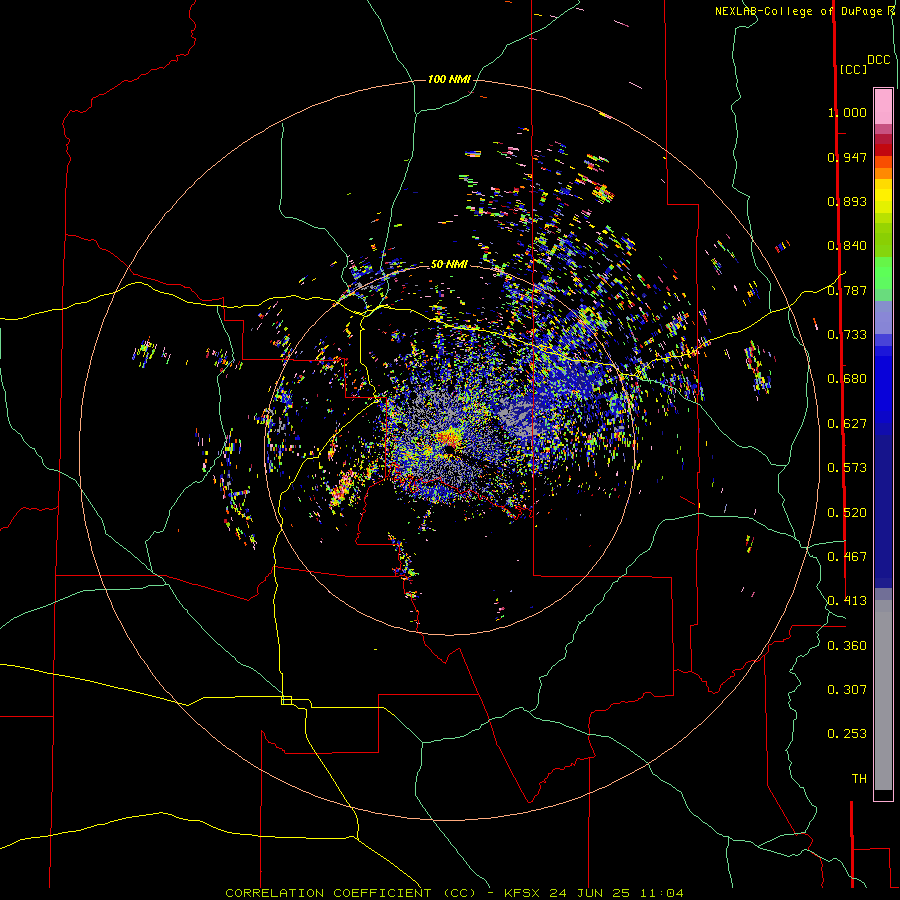
Task: Select the 0.627 scale value
Action: (847, 424)
